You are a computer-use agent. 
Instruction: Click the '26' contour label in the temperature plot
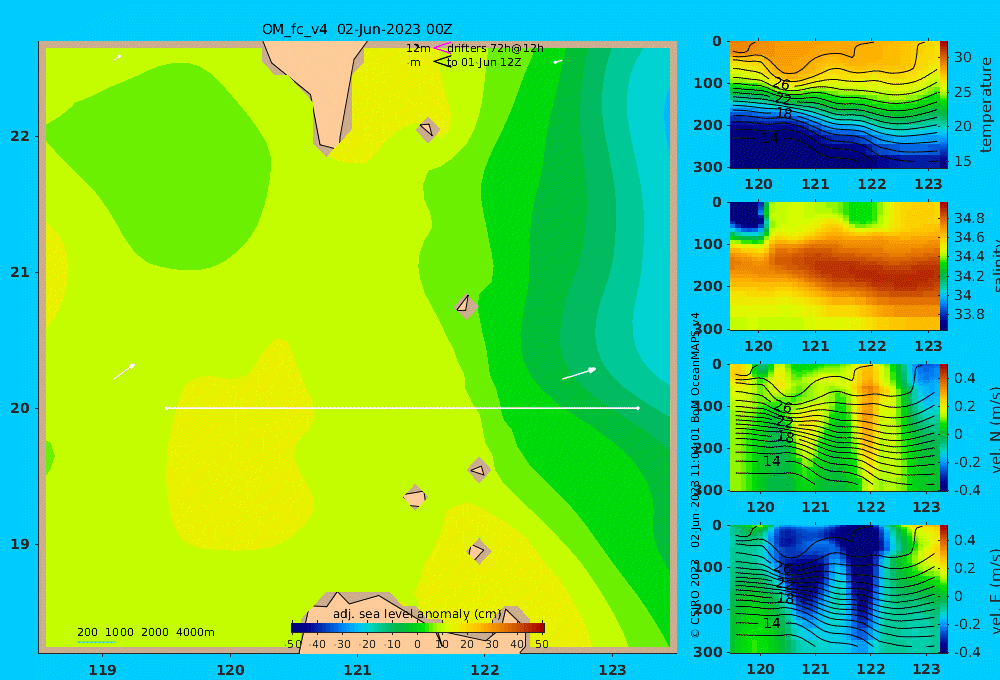[781, 84]
